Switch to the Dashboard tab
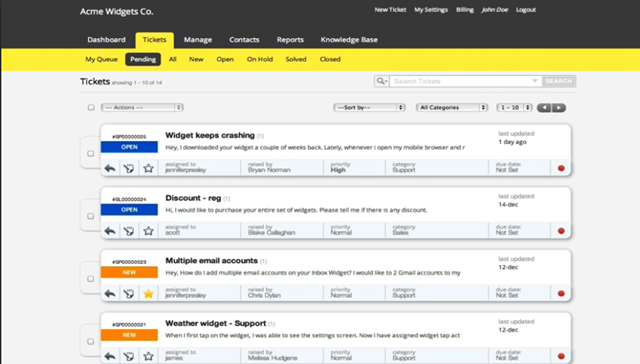The image size is (640, 364). (x=107, y=40)
